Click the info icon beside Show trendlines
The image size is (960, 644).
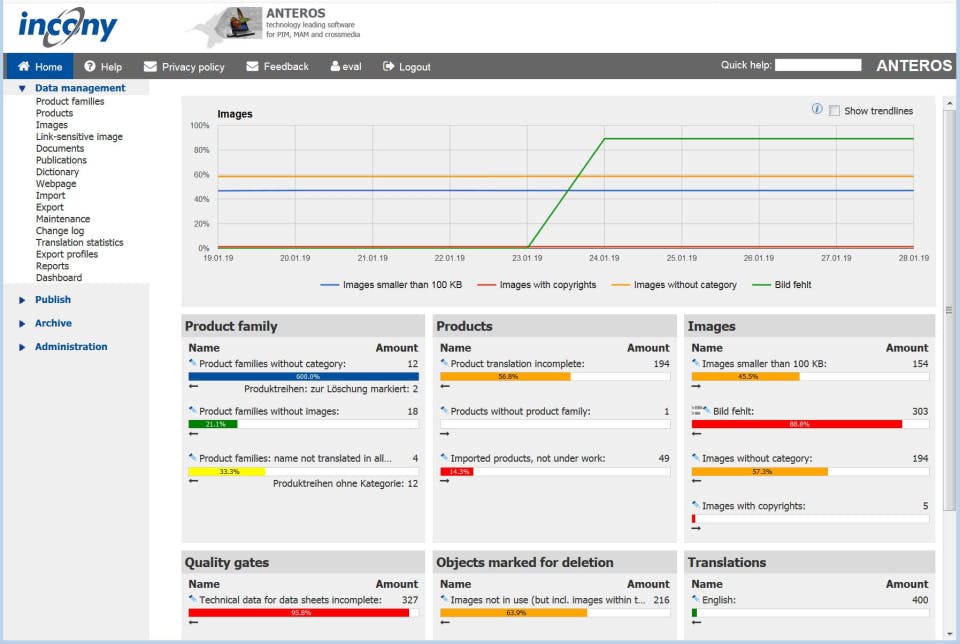tap(817, 109)
